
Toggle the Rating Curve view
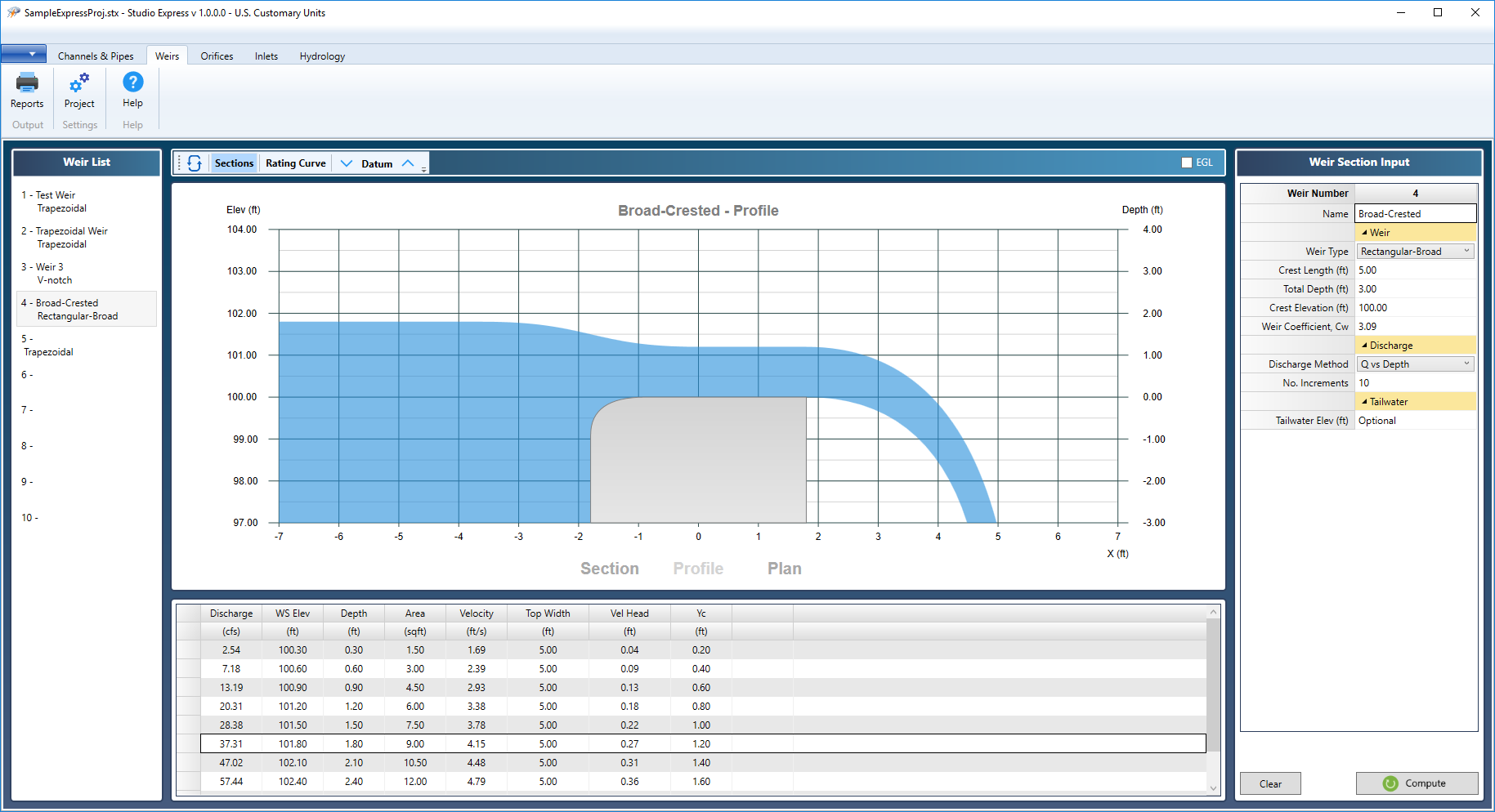(295, 163)
